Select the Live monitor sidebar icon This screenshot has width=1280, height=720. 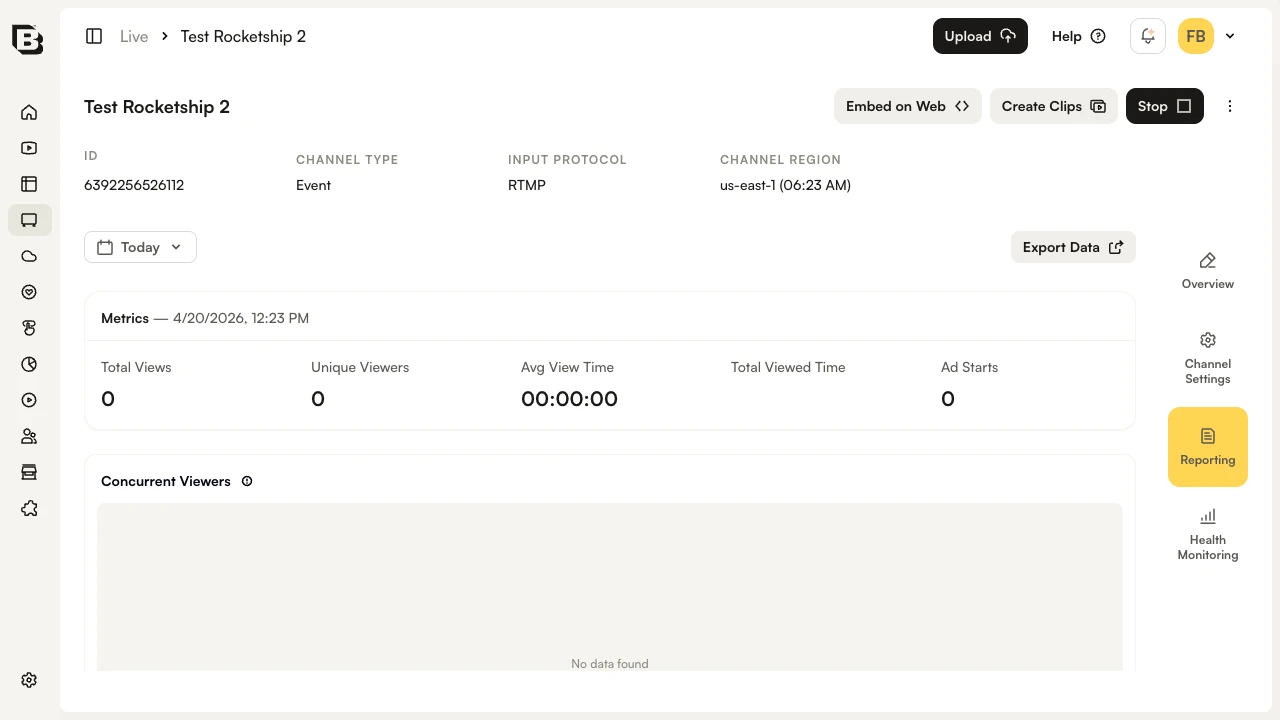click(x=29, y=220)
